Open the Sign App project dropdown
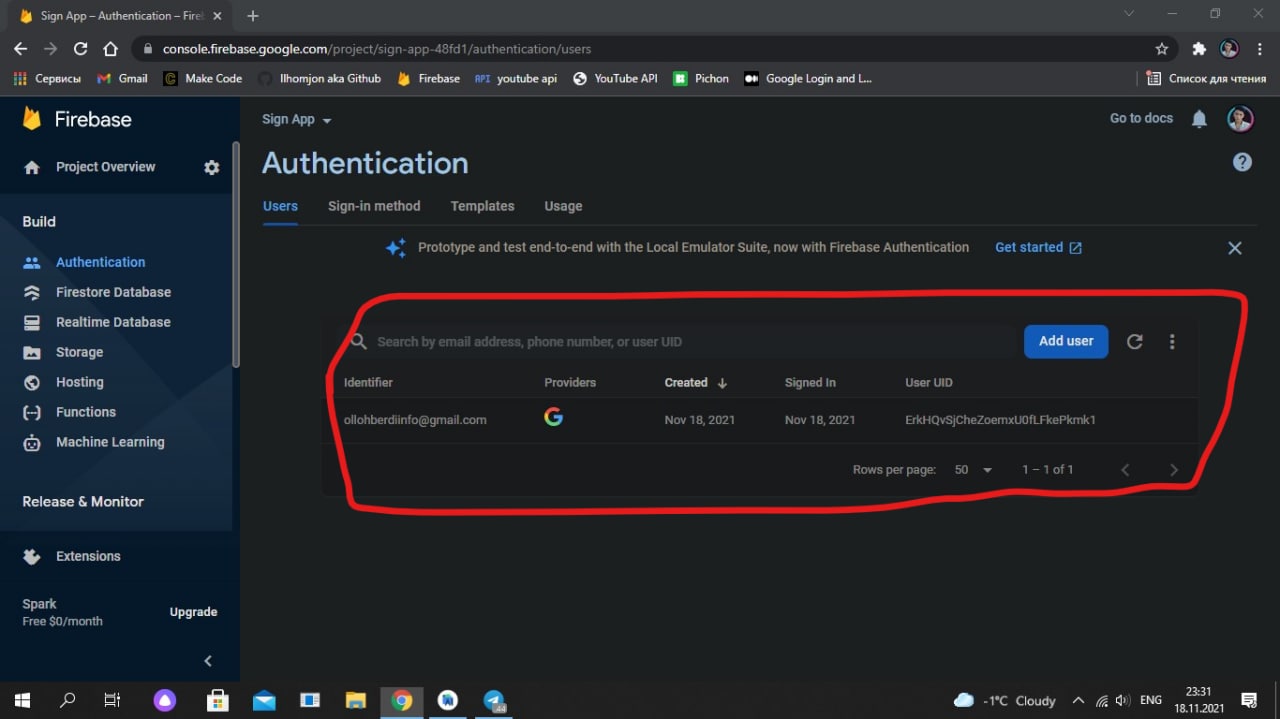 point(296,119)
